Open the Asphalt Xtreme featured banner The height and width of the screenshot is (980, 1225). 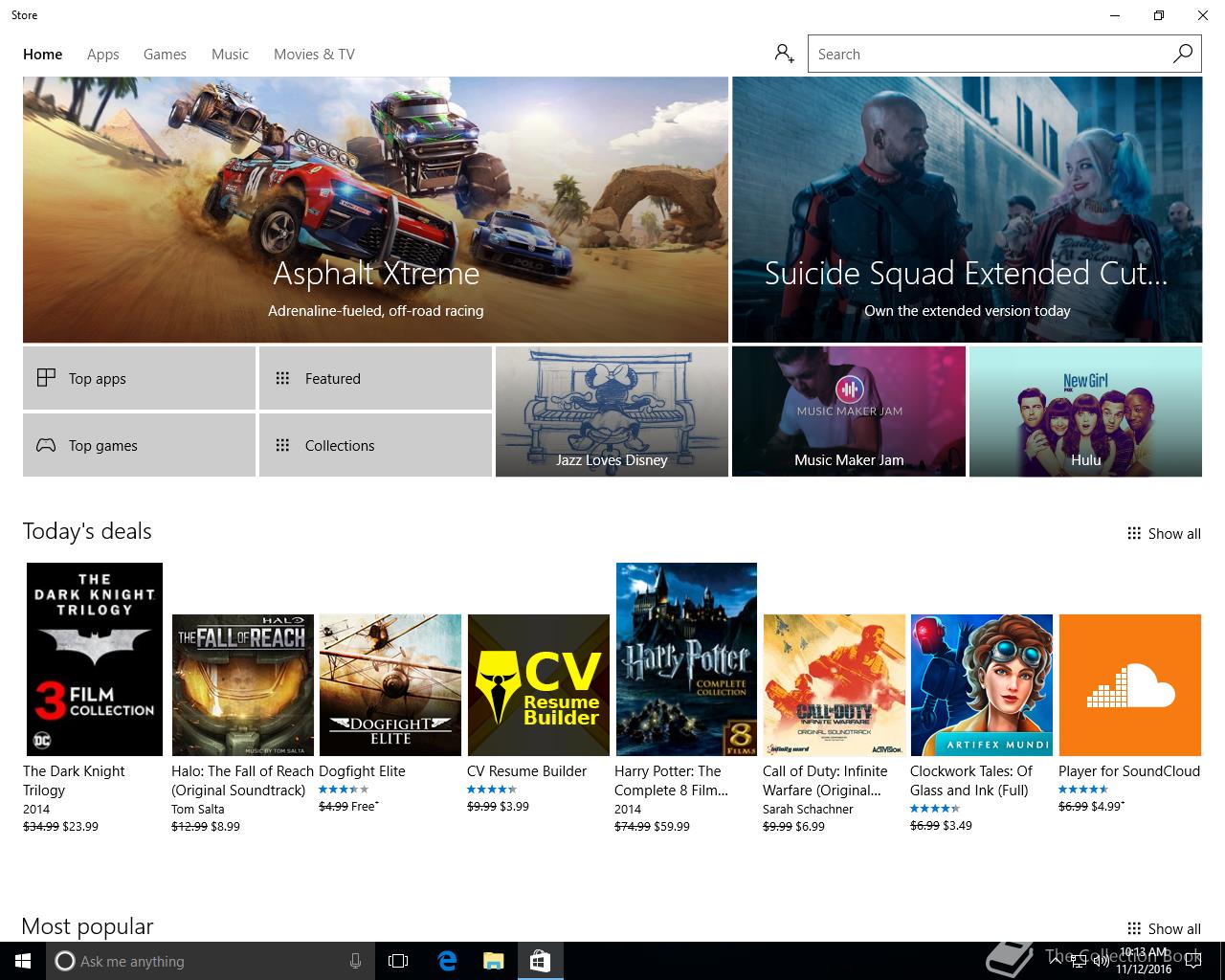[x=375, y=210]
